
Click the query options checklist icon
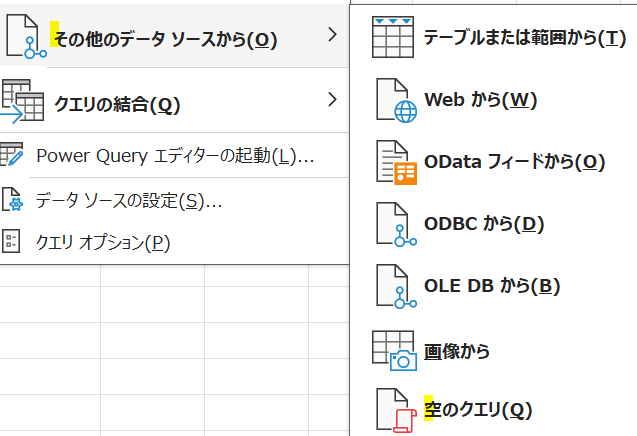[x=11, y=241]
